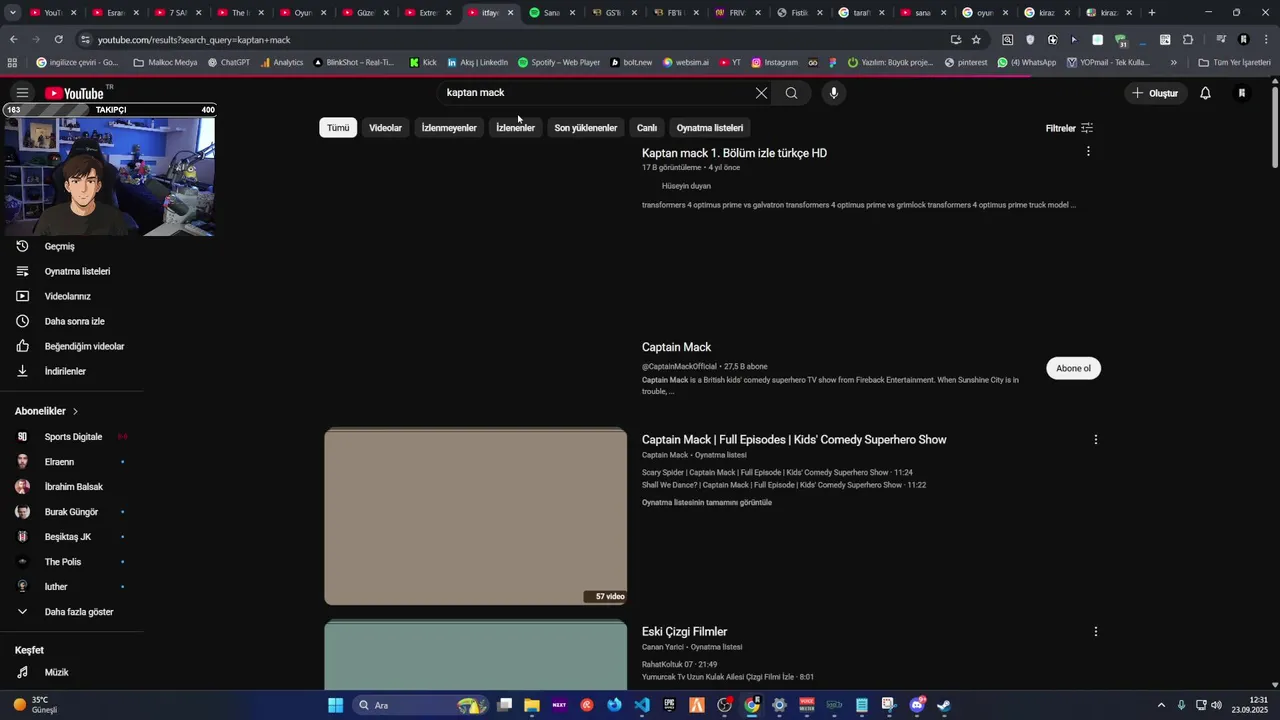Open more options for Kaptan mack 1. Bölüm
Screen dimensions: 1280x720
1088,151
